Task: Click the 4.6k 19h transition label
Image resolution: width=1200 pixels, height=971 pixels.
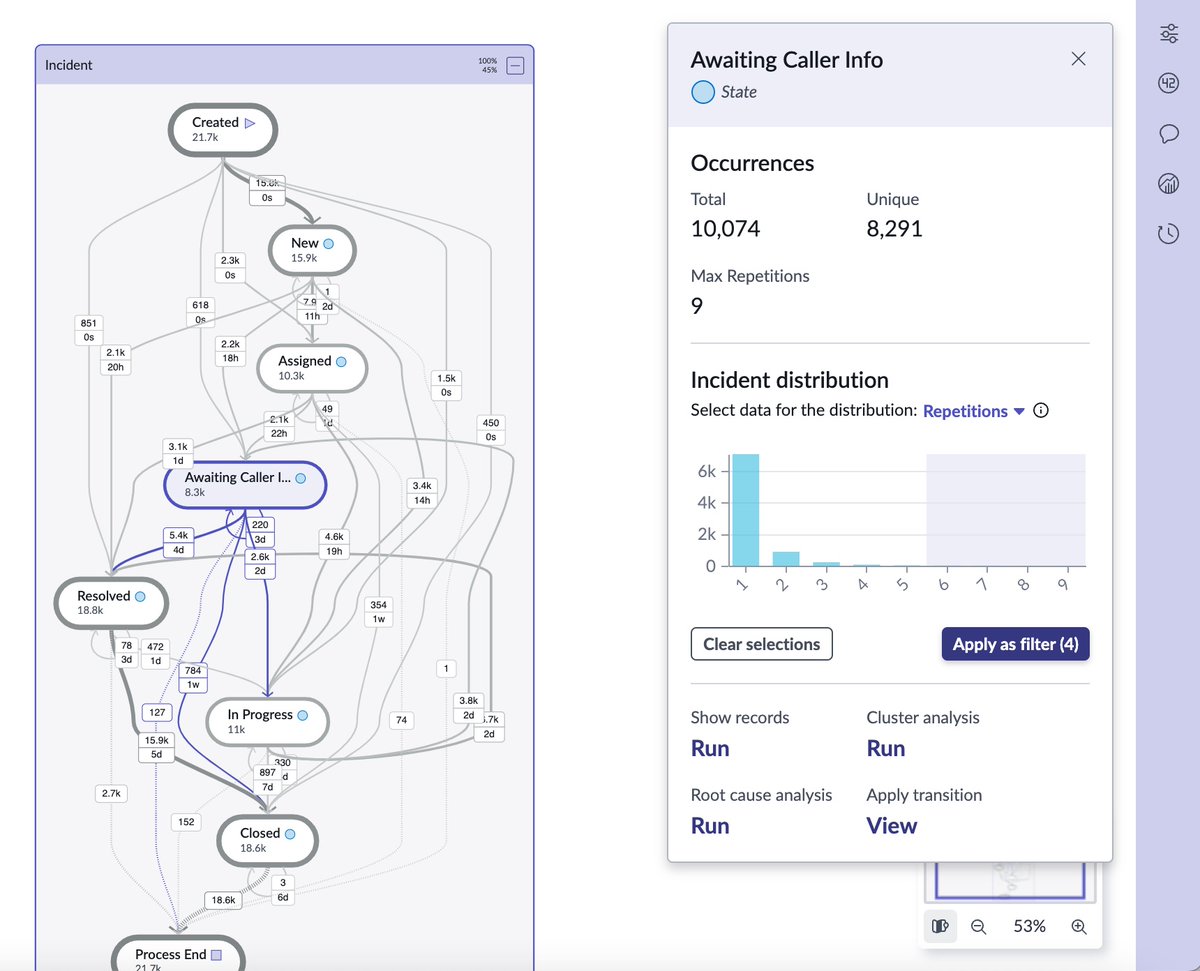Action: tap(334, 544)
